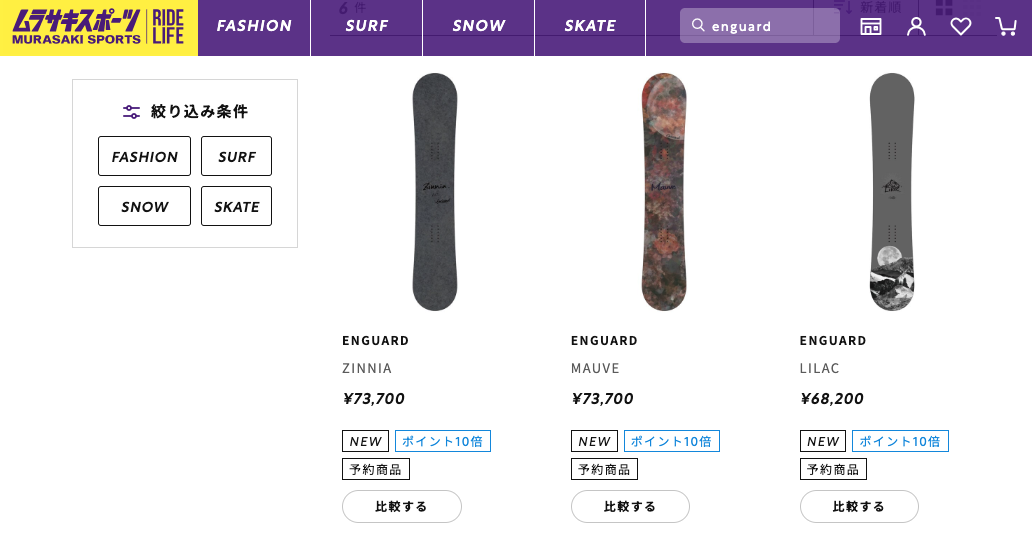Viewport: 1032px width, 536px height.
Task: Click 比較する under the ZINNIA board
Action: pyautogui.click(x=401, y=507)
